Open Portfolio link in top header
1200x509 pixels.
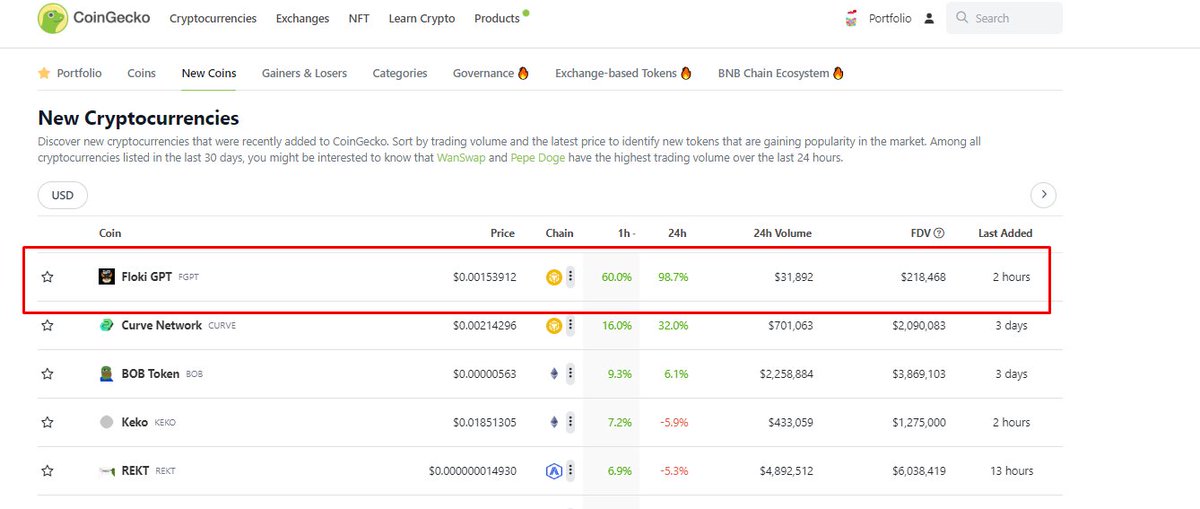click(x=890, y=18)
